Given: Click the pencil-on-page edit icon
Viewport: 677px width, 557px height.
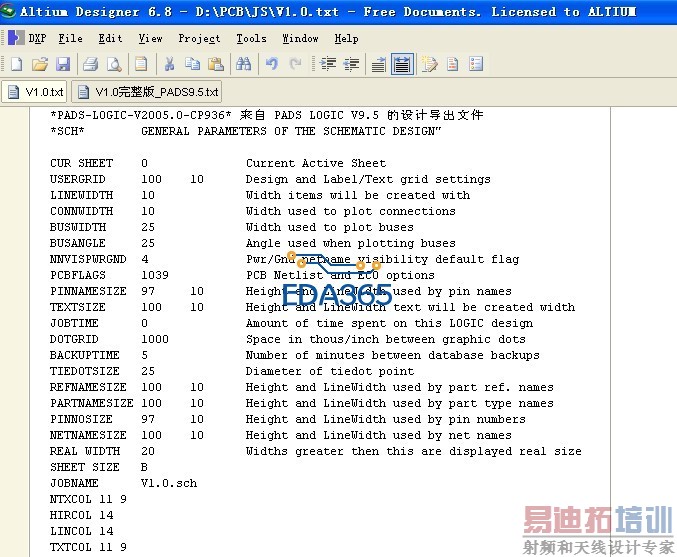Looking at the screenshot, I should tap(429, 64).
